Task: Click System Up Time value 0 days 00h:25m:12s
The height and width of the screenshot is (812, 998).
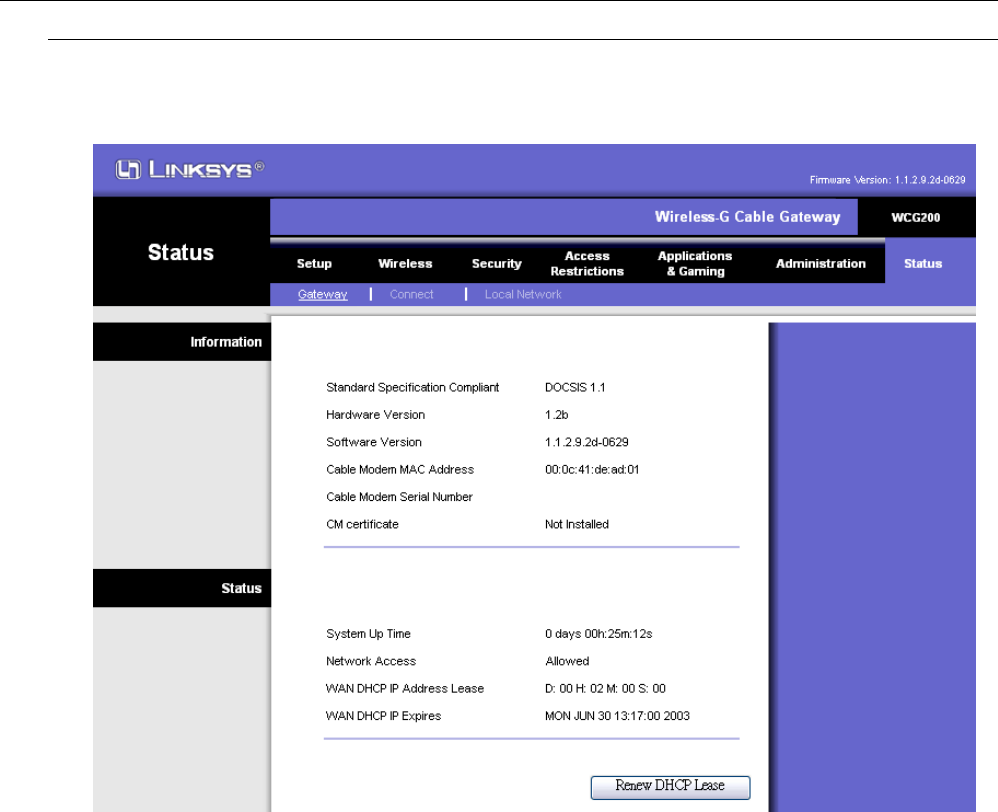Action: click(598, 634)
